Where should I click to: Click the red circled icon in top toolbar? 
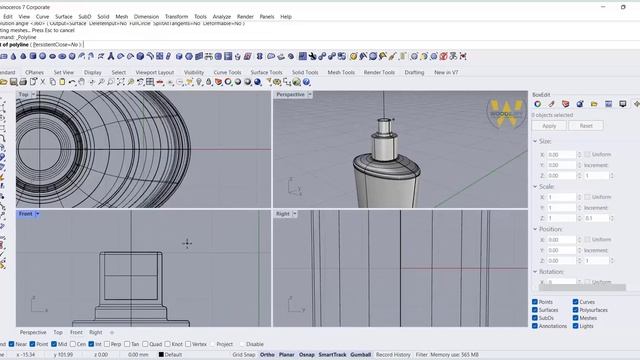coord(444,56)
